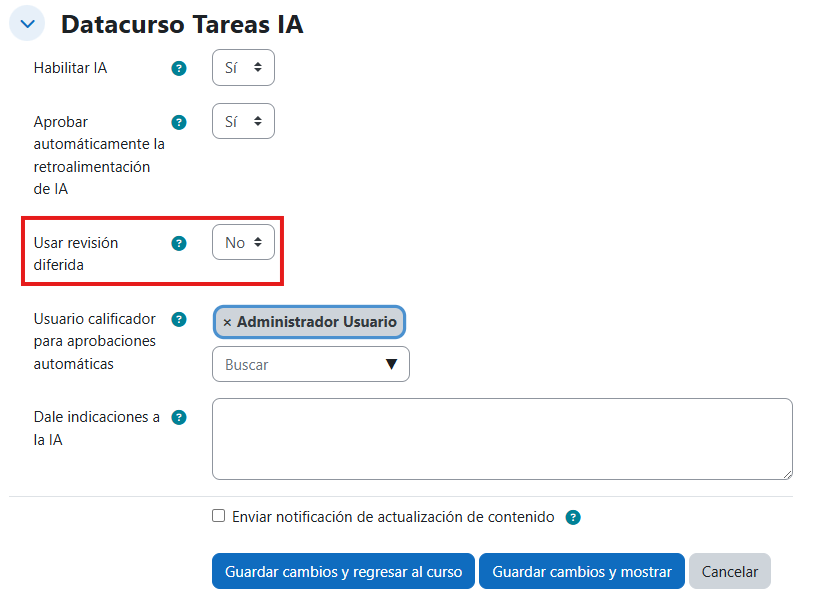The image size is (819, 607).
Task: Open the Usar revisión diferida dropdown
Action: 243,242
